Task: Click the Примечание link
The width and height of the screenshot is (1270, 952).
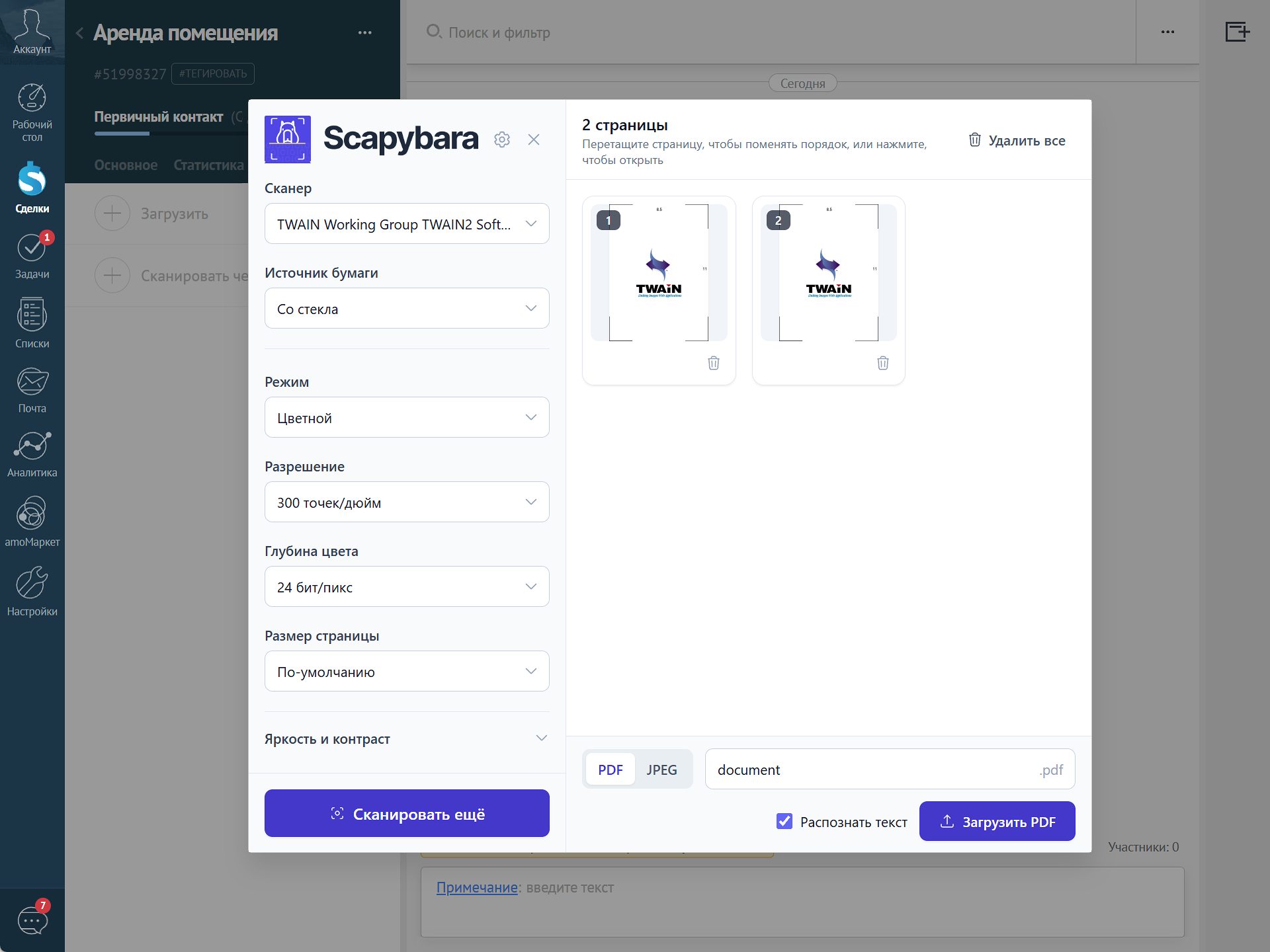Action: pyautogui.click(x=477, y=888)
